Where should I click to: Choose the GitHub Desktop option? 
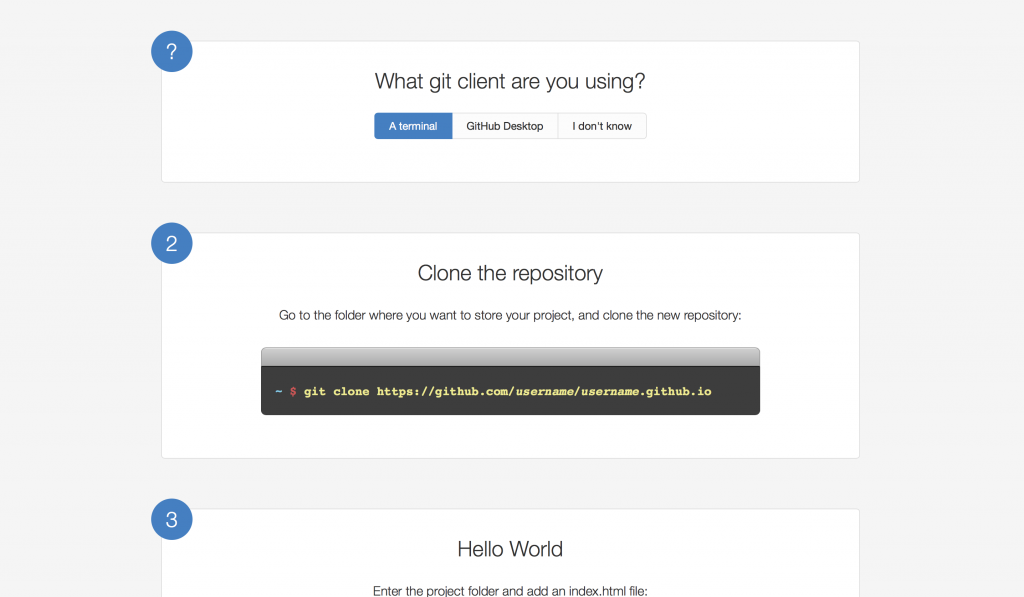tap(505, 126)
